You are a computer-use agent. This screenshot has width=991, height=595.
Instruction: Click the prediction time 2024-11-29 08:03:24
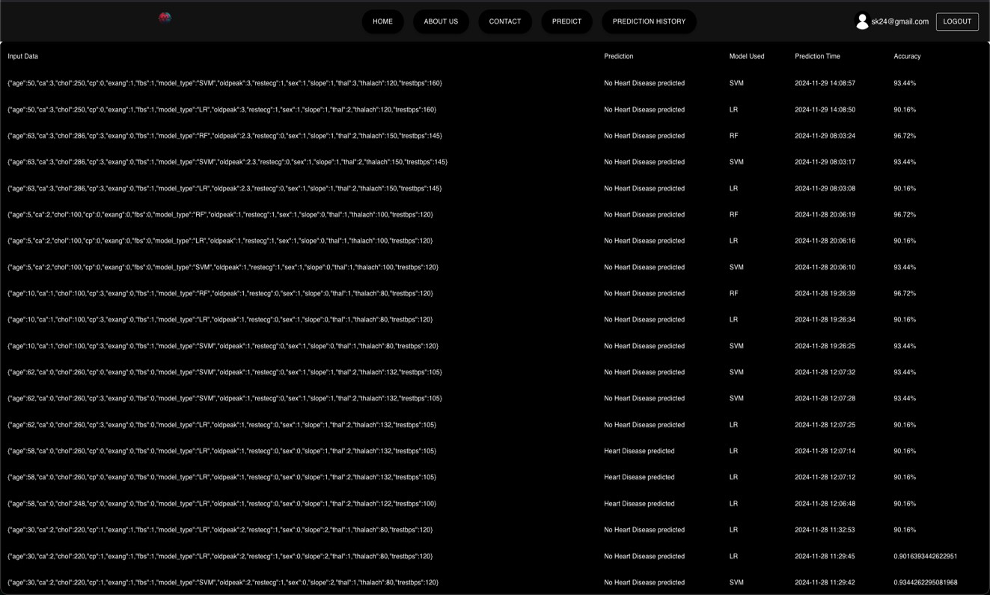(x=825, y=136)
